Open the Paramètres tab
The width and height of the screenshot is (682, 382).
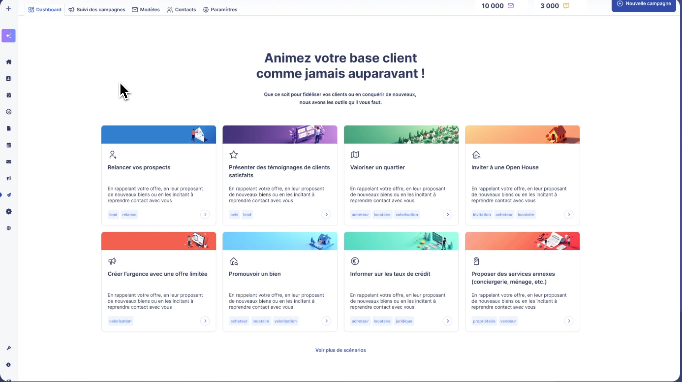[220, 10]
